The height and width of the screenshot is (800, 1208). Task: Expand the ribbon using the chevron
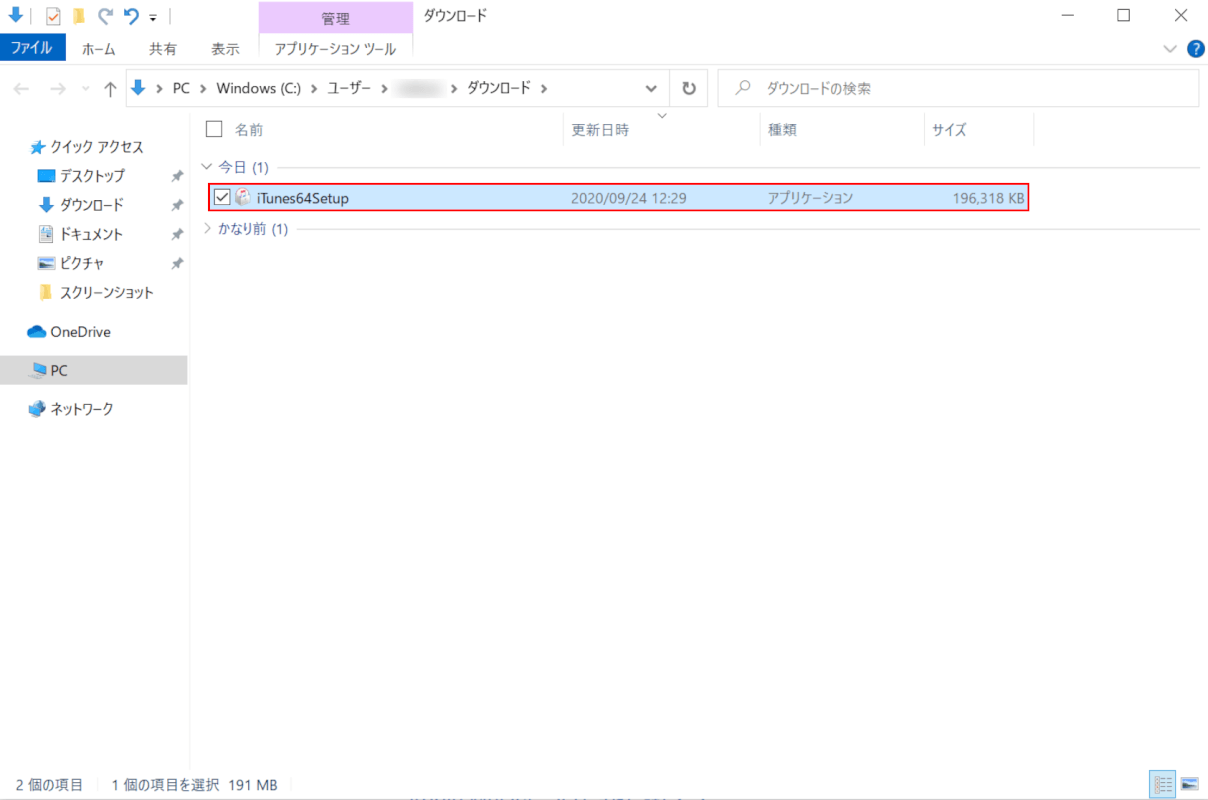[x=1171, y=48]
